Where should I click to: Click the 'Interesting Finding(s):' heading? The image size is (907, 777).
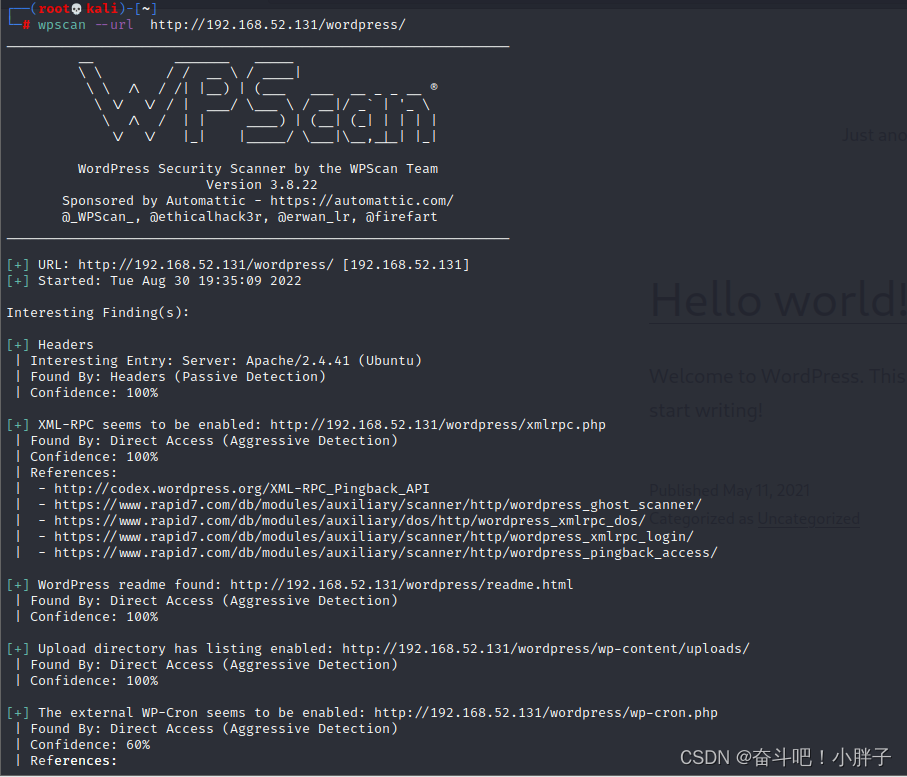pos(98,313)
